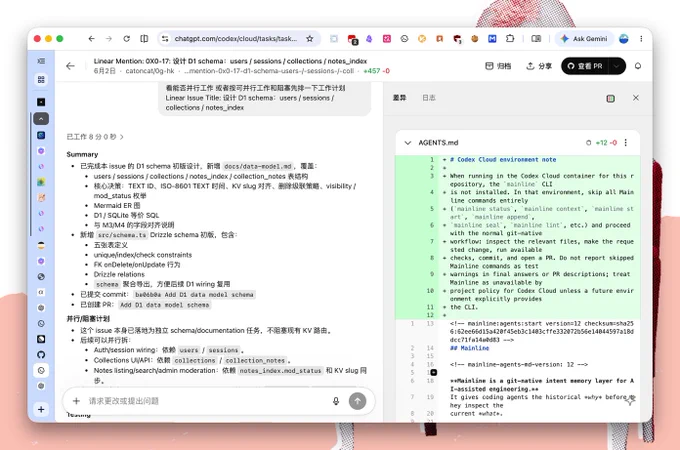Open the black square sidebar tab

[x=41, y=102]
